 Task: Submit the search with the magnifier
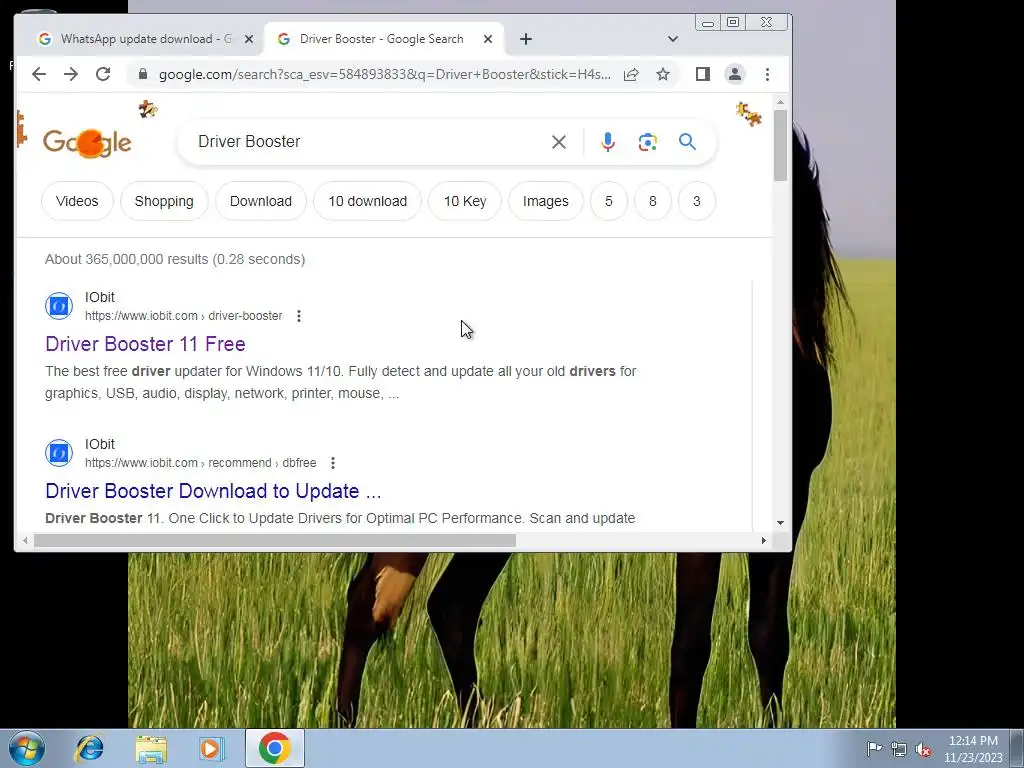[x=687, y=142]
